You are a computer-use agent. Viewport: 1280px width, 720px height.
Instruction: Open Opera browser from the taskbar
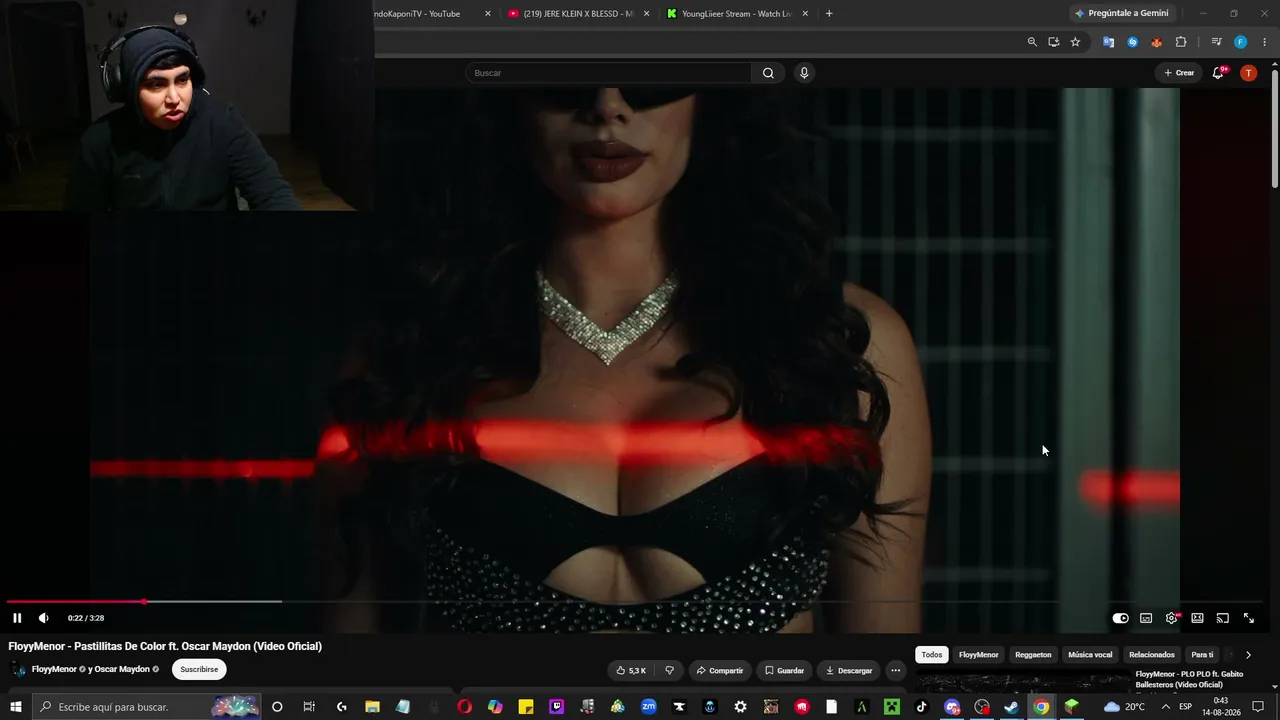(464, 707)
